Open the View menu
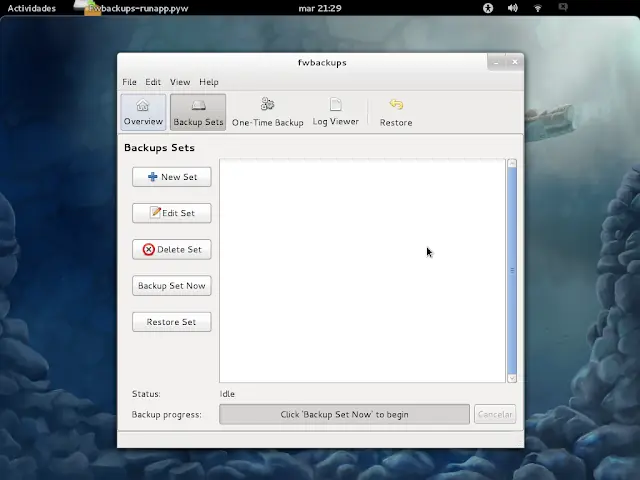This screenshot has width=640, height=480. [180, 82]
